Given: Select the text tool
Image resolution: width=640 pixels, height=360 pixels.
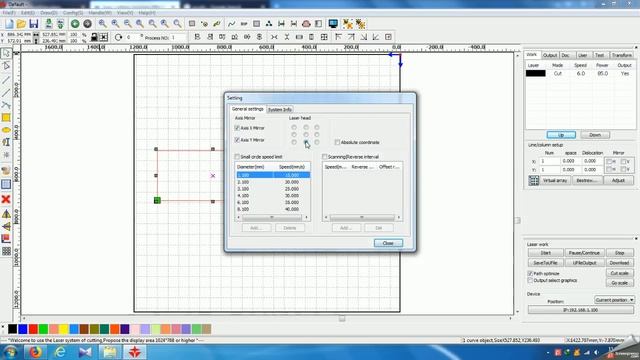Looking at the screenshot, I should click(x=6, y=142).
